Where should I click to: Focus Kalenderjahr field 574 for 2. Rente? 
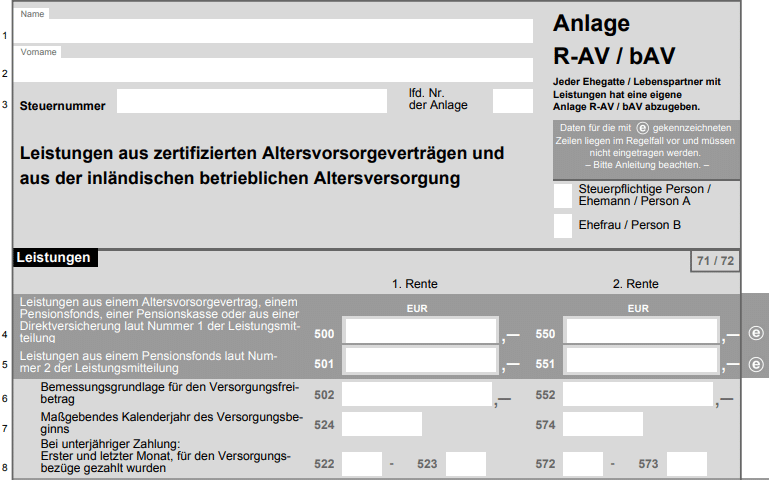click(x=603, y=425)
